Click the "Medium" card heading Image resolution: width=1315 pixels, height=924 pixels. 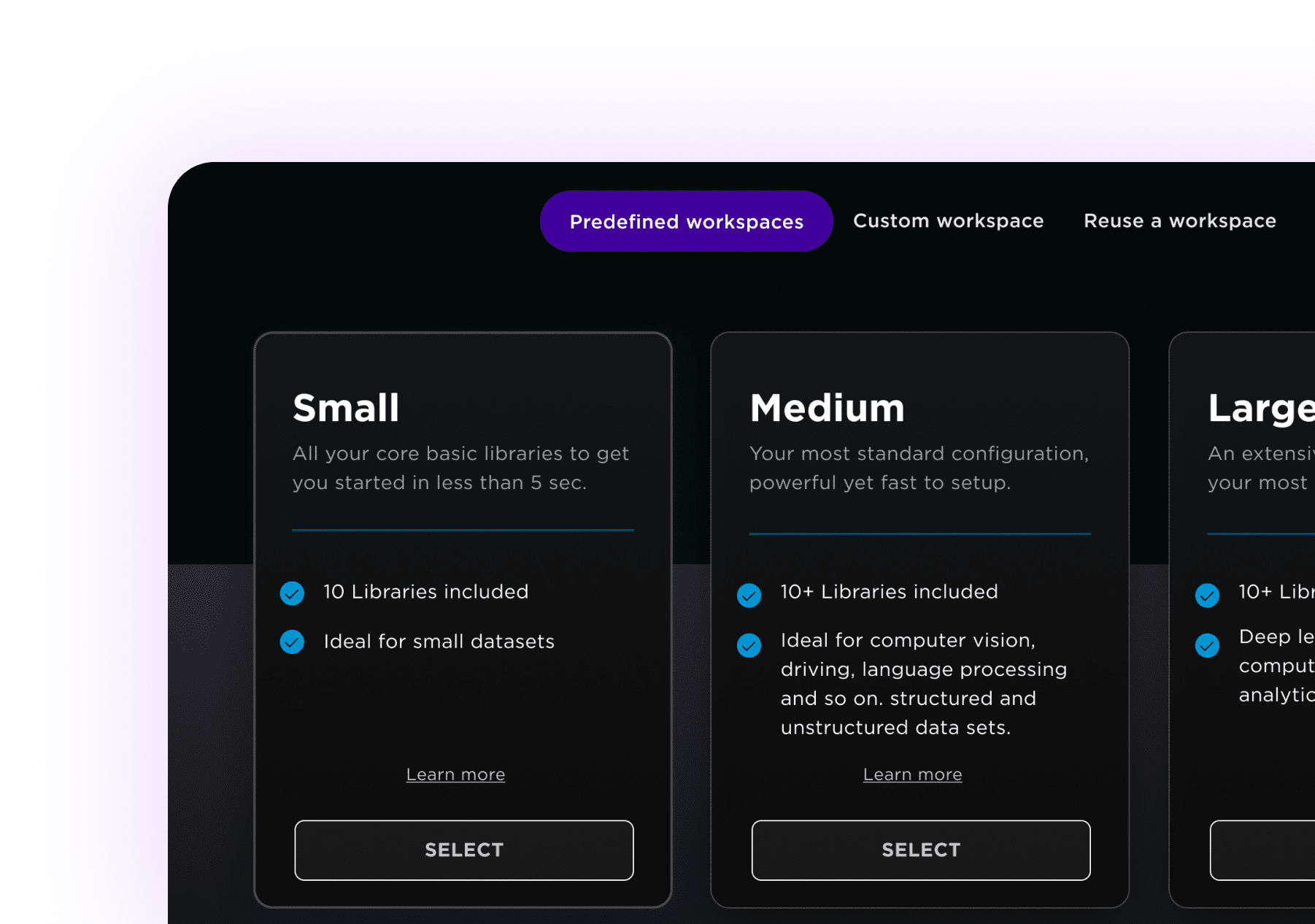[x=827, y=408]
